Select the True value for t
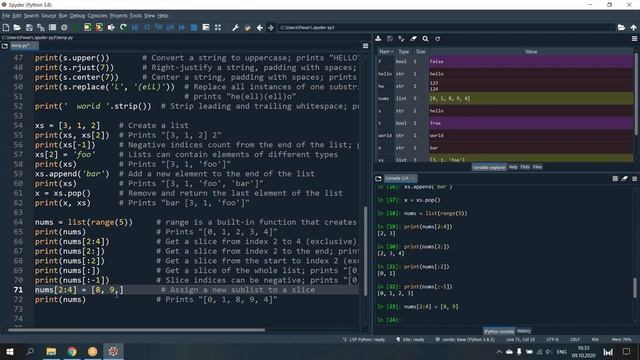The image size is (640, 360). [531, 123]
